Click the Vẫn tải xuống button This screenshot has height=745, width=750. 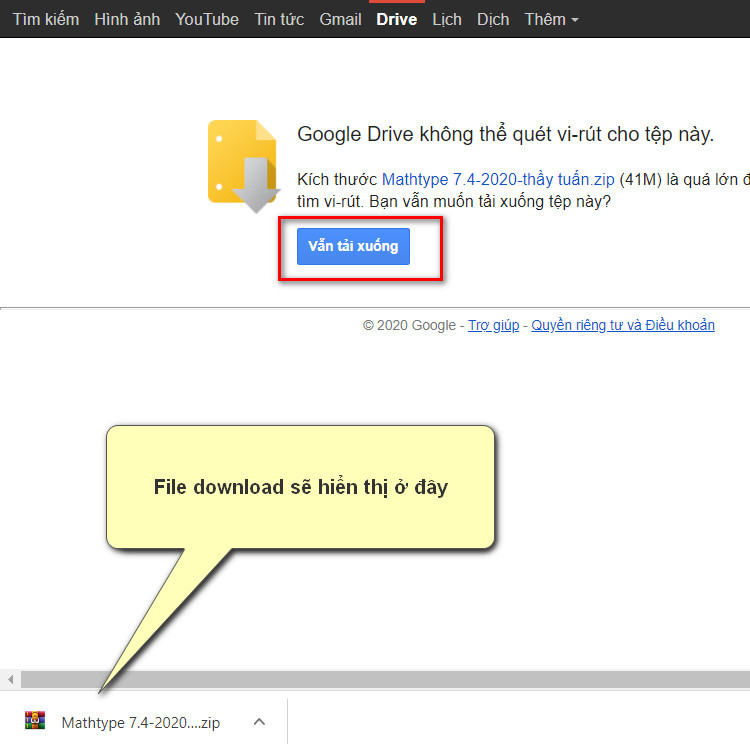353,246
